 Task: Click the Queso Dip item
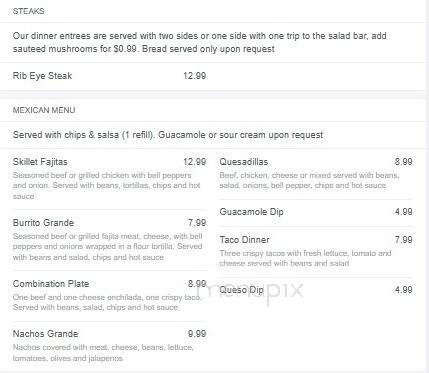pyautogui.click(x=241, y=290)
